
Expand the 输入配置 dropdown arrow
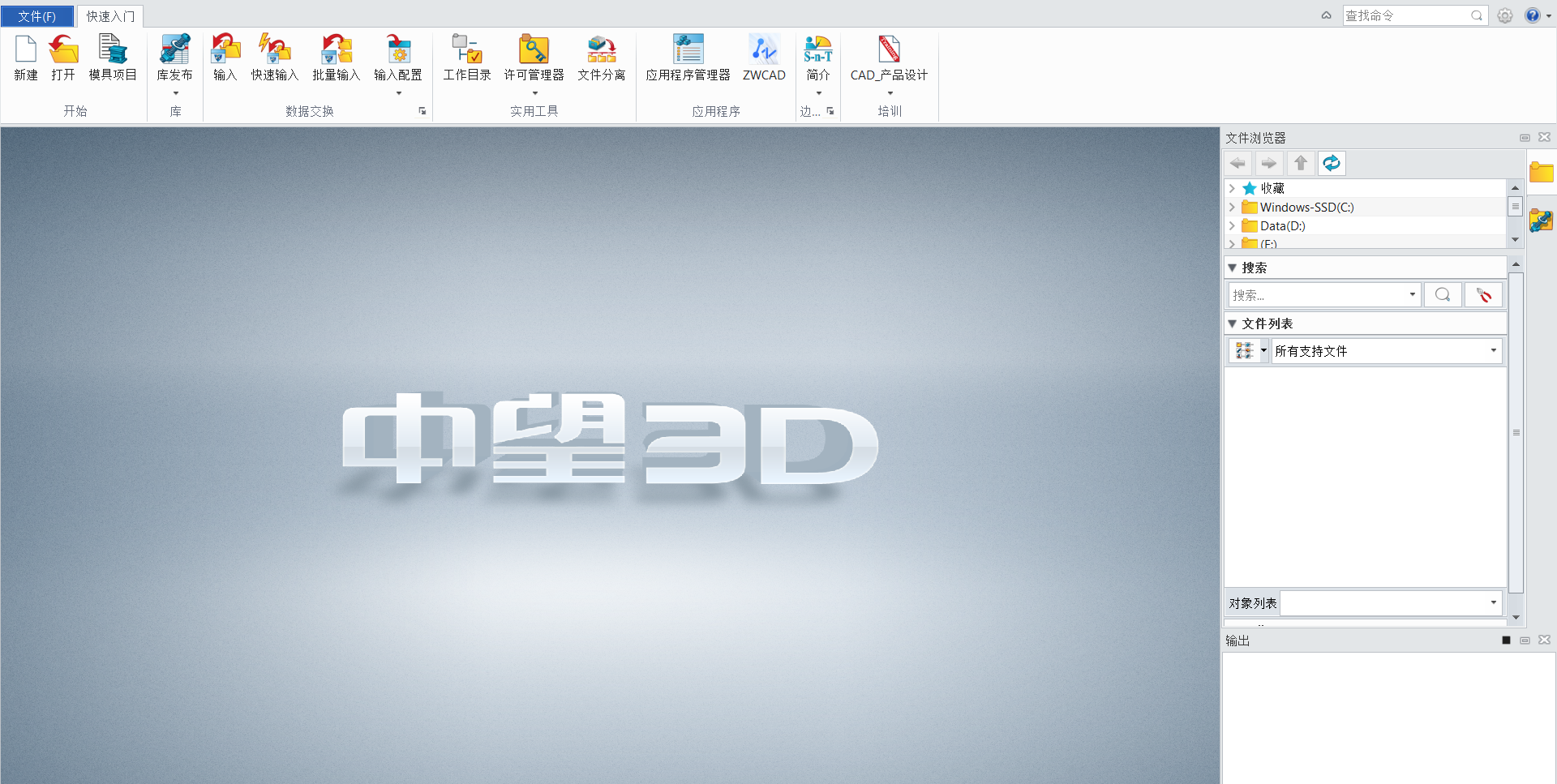pyautogui.click(x=398, y=93)
